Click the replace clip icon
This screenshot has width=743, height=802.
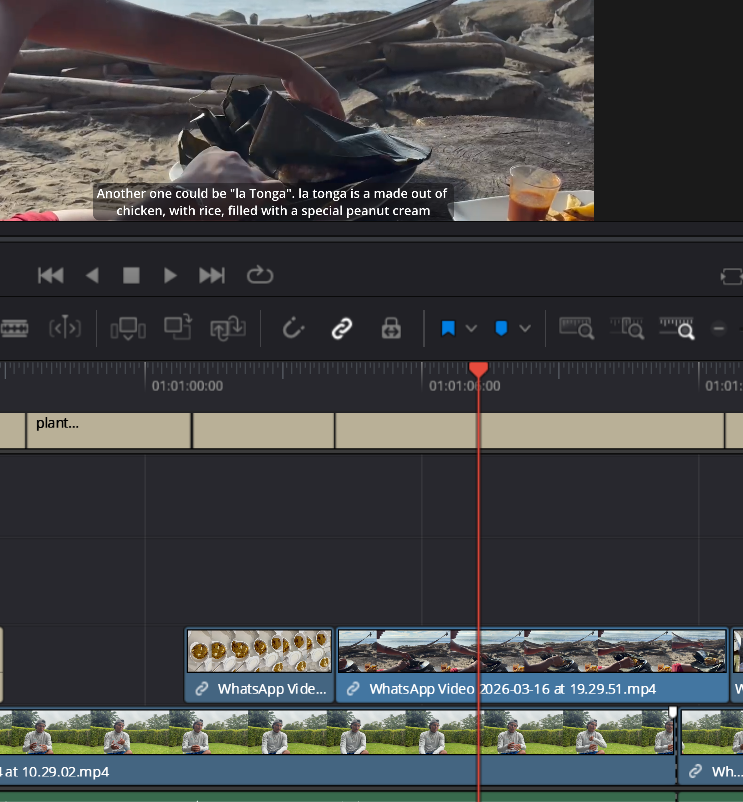click(x=227, y=328)
